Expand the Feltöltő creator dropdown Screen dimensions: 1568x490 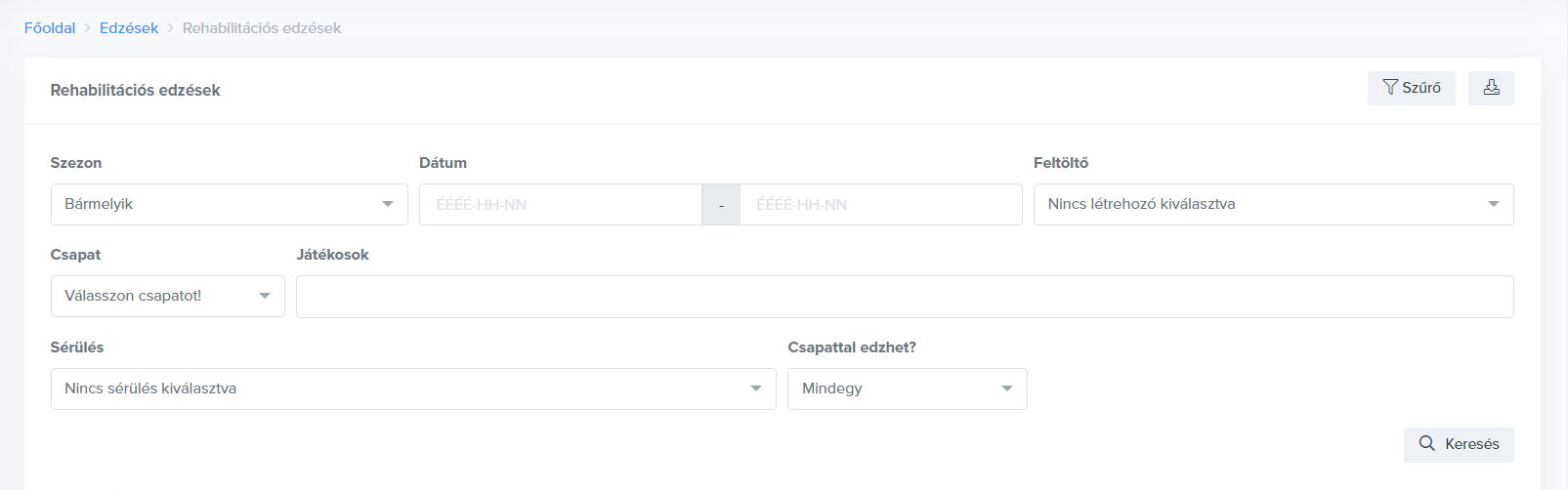(1273, 205)
